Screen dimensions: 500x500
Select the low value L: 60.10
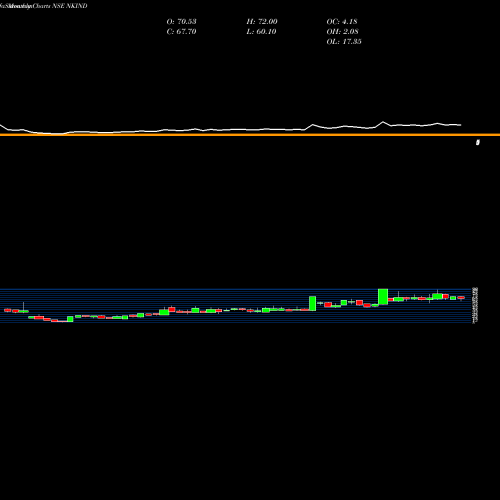[261, 32]
